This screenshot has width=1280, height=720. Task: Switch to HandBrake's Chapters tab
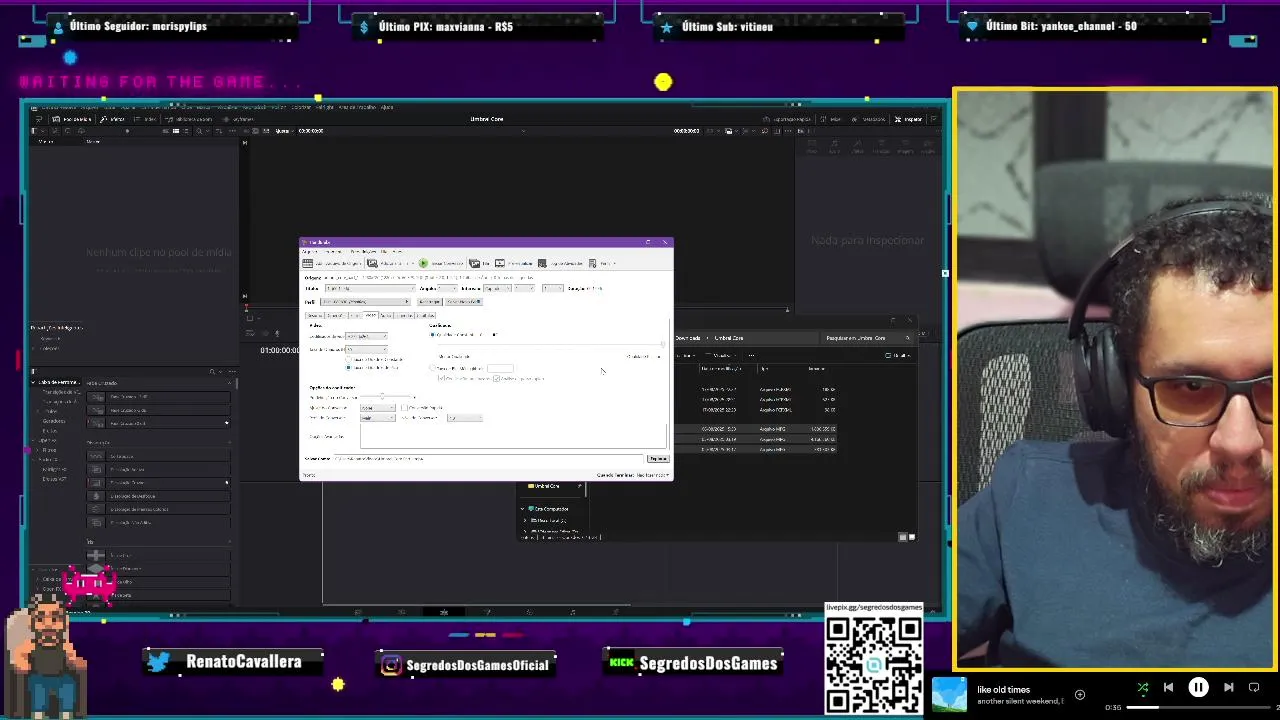(425, 316)
